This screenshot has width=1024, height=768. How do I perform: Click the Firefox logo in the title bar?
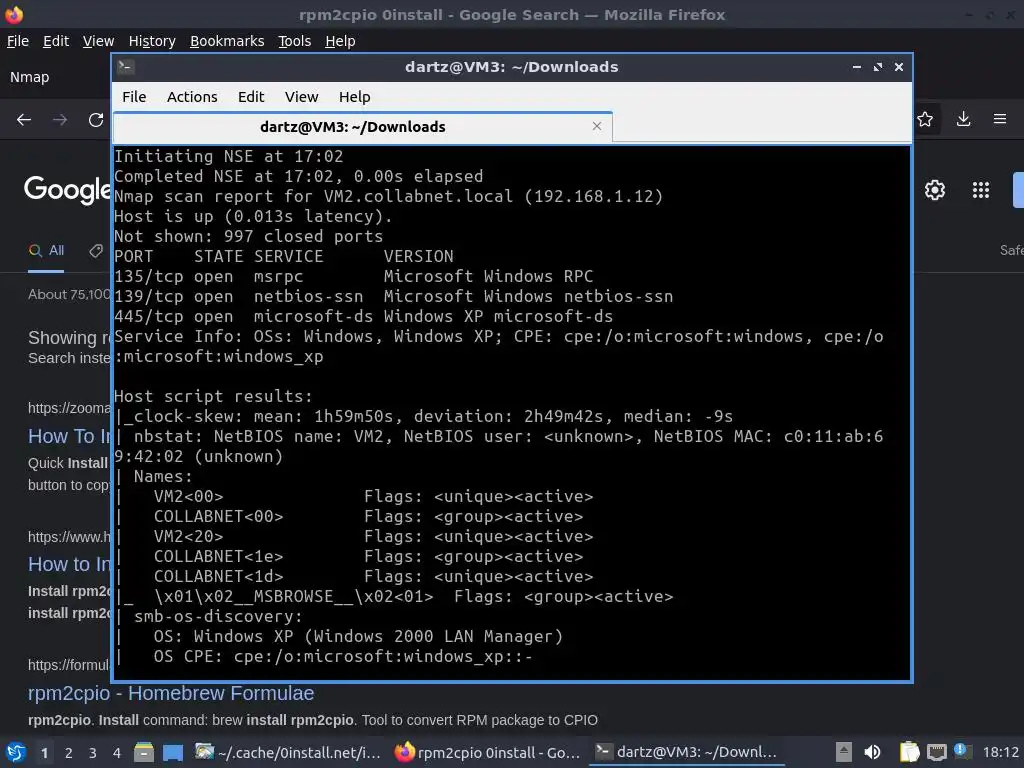[14, 14]
